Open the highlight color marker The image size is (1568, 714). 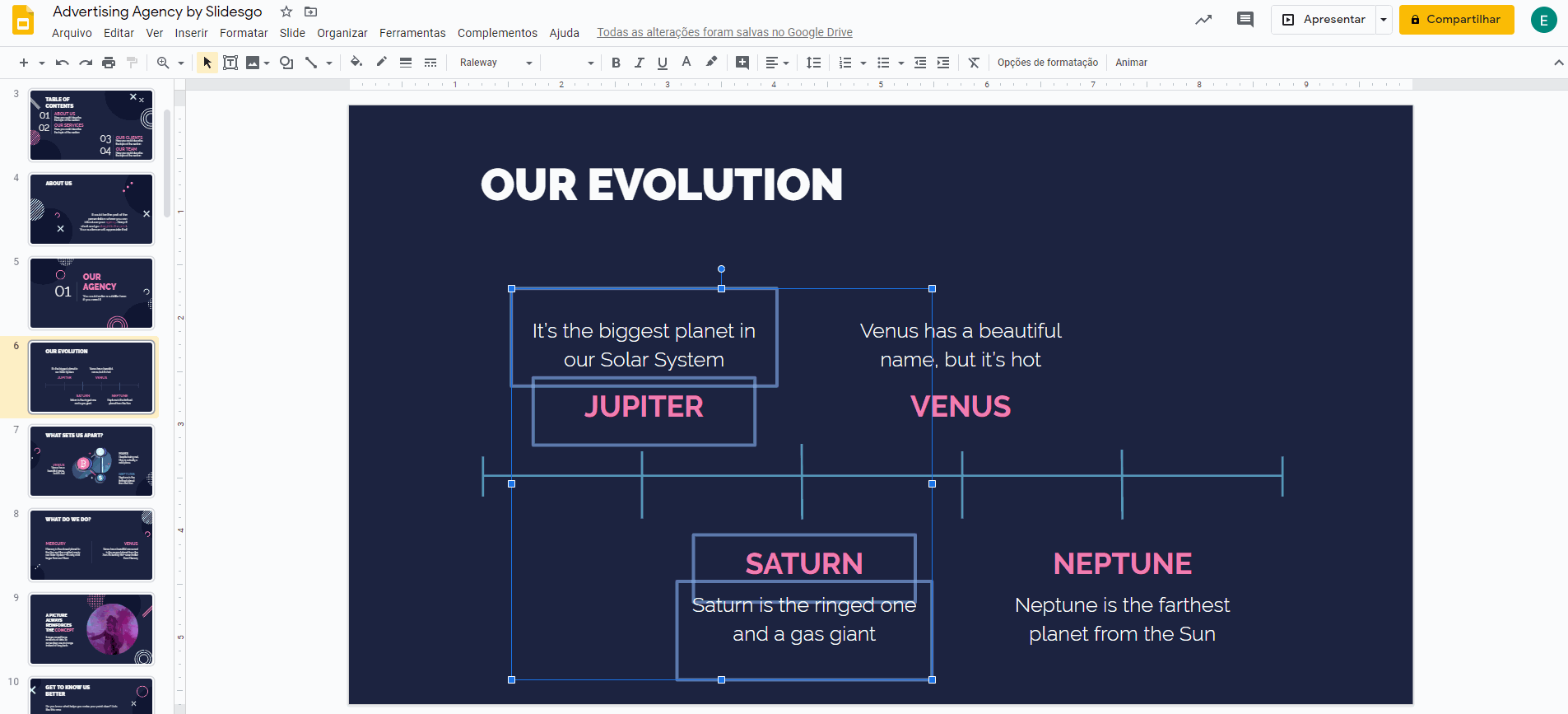(711, 62)
